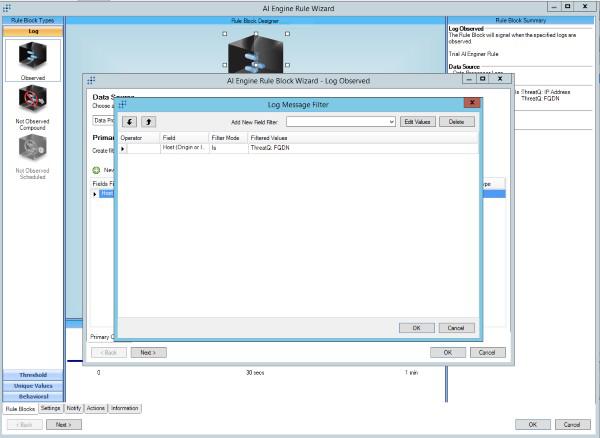Expand the Unique Values block category

point(33,386)
